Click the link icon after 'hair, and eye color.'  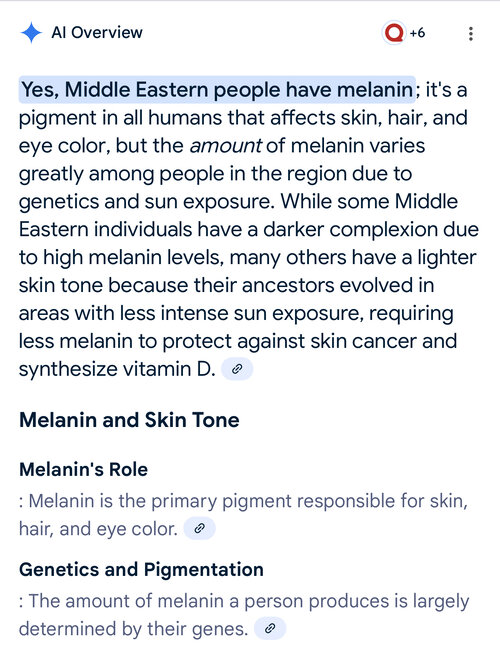[200, 528]
